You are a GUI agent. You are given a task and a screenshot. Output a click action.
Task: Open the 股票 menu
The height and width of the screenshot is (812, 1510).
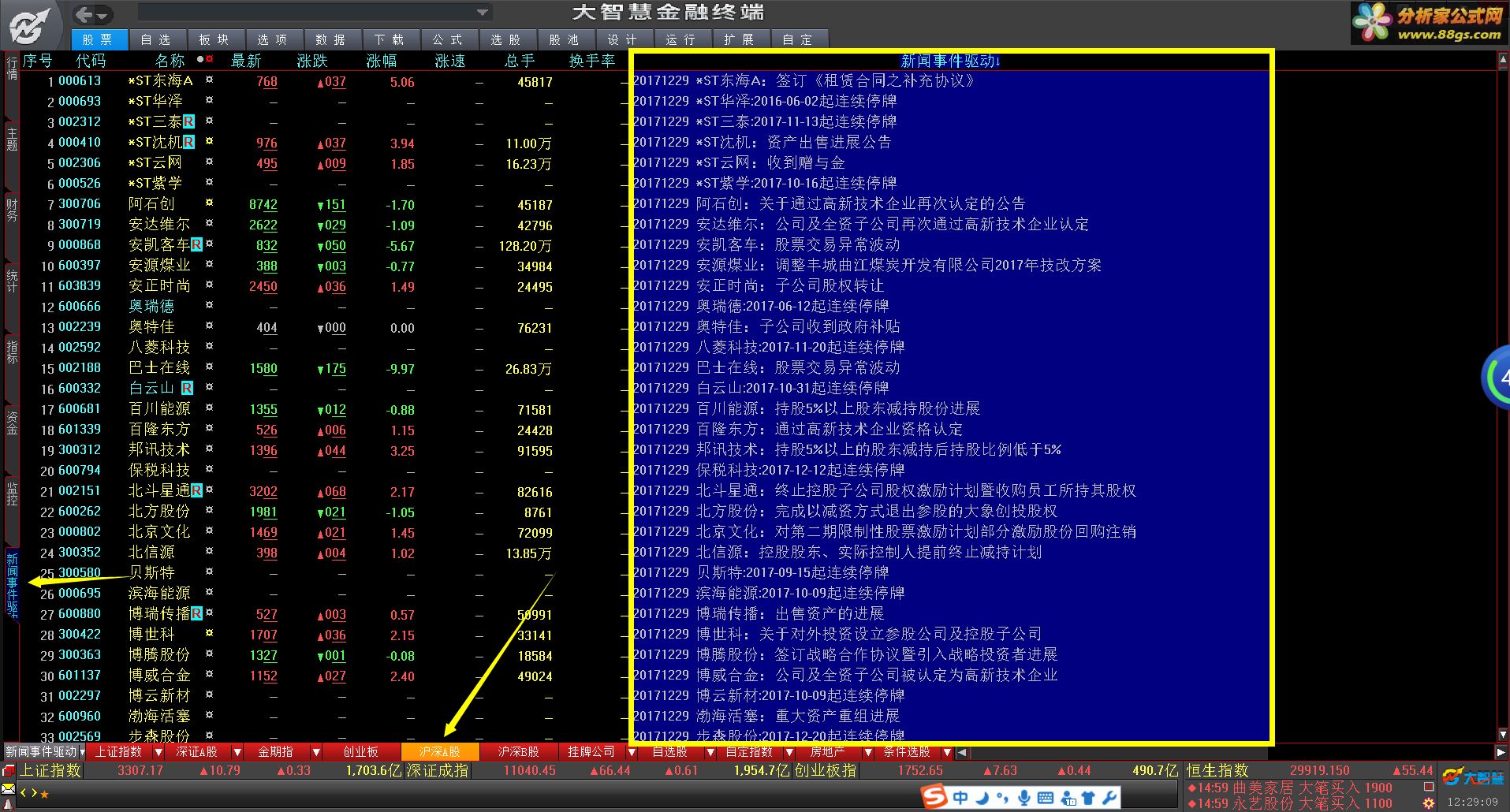(x=98, y=39)
